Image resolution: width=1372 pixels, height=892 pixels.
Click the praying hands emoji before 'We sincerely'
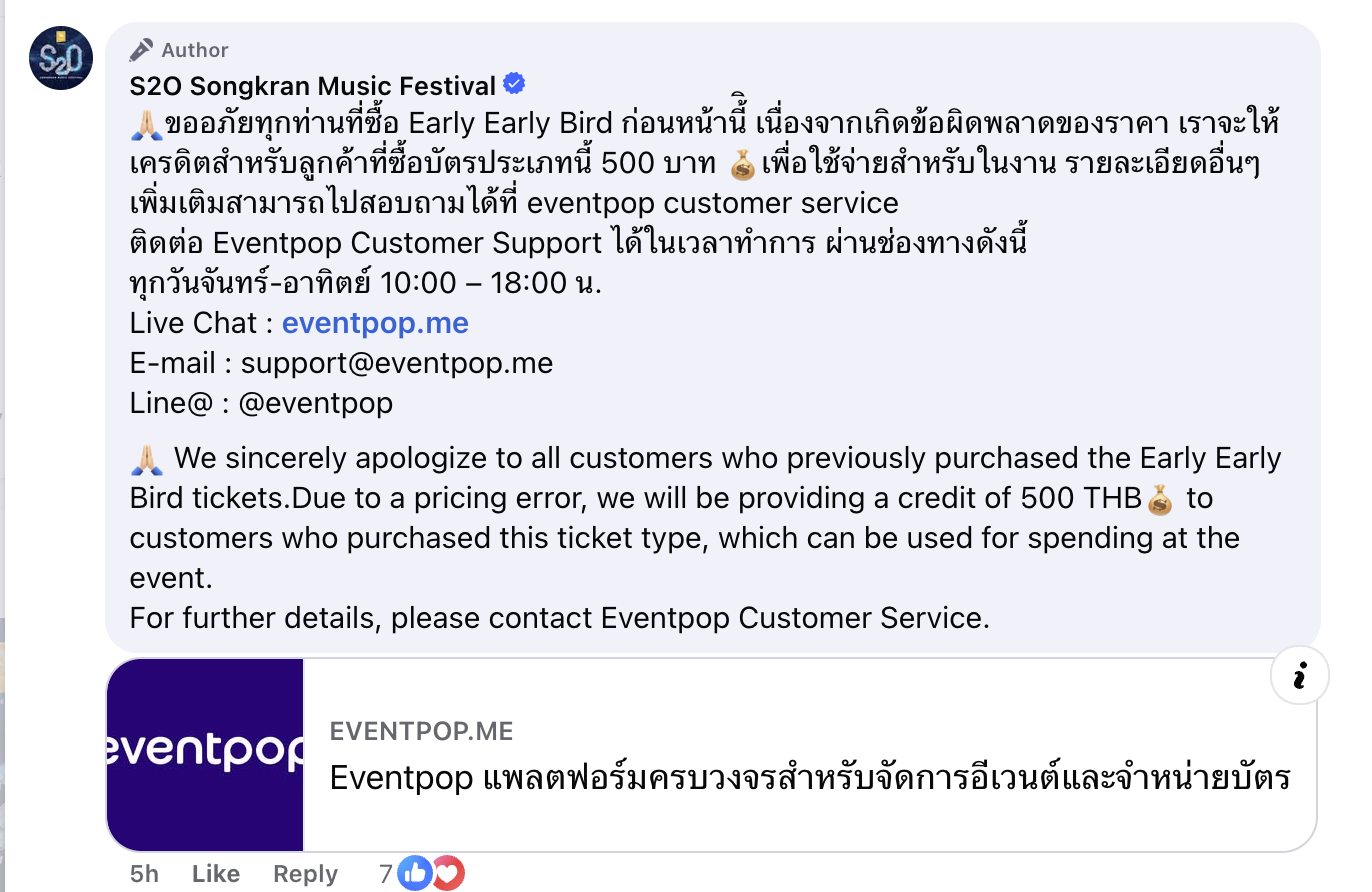pos(146,459)
